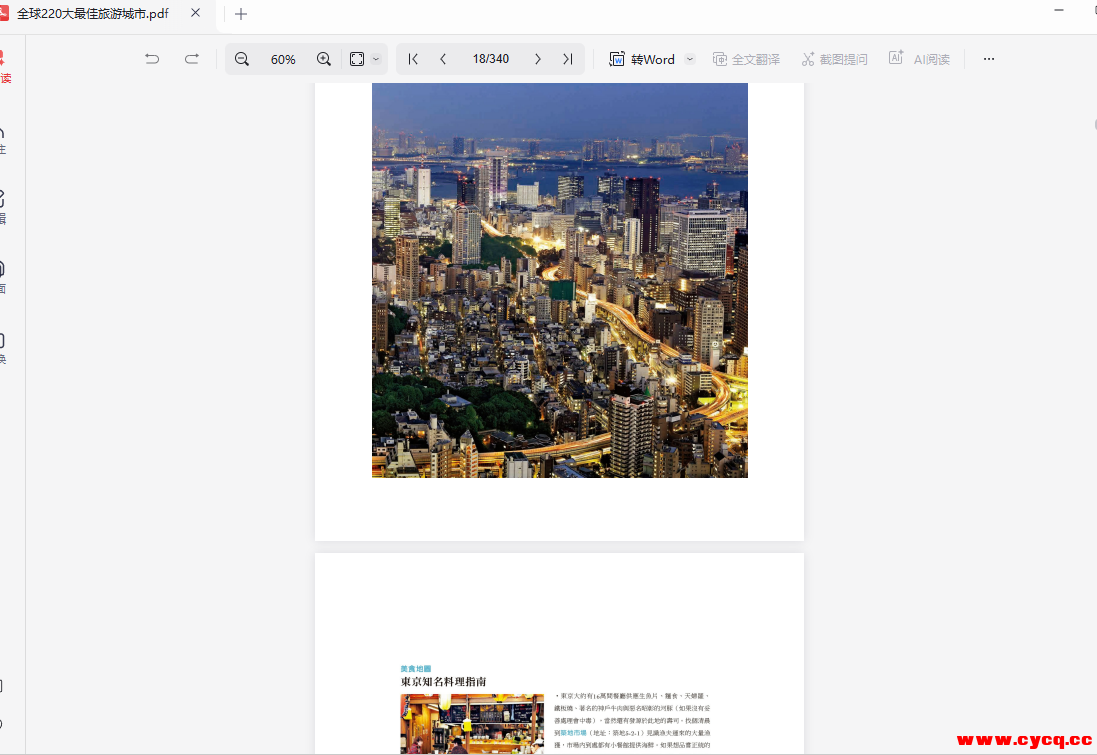
Task: Go to the previous page icon
Action: 442,59
